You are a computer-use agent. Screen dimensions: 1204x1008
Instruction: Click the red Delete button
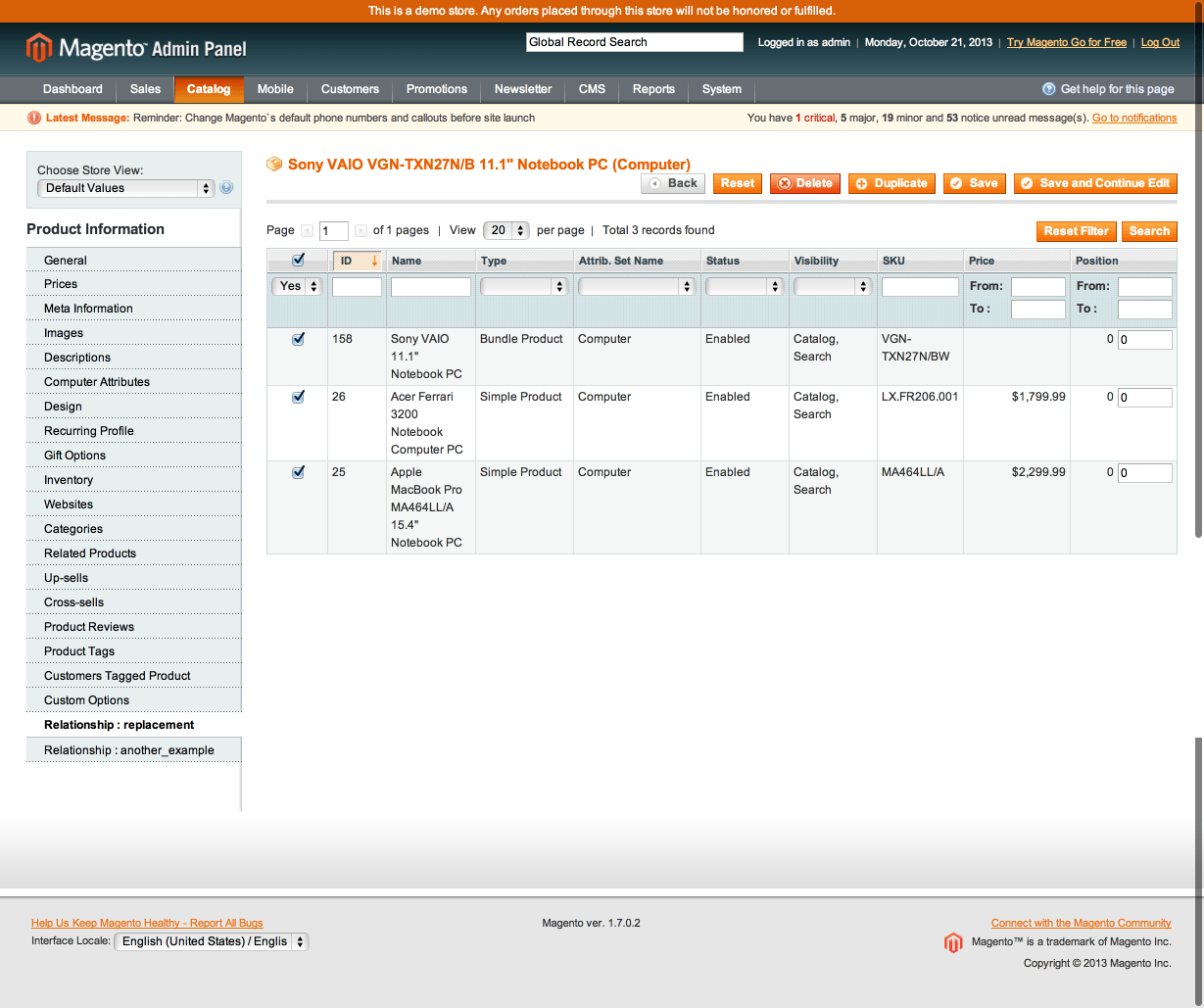click(x=805, y=183)
